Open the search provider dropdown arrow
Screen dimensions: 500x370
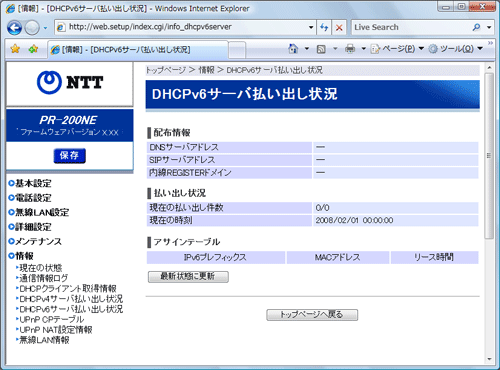click(x=489, y=28)
